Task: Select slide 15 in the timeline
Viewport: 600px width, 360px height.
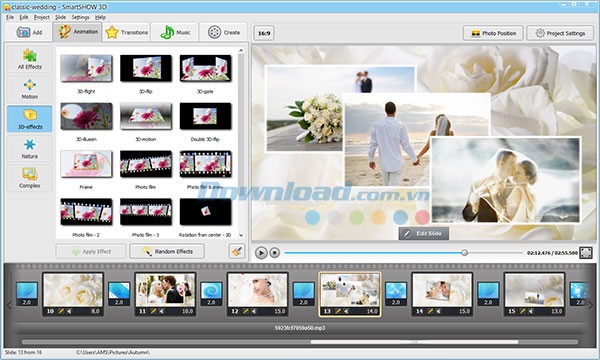Action: click(x=534, y=294)
